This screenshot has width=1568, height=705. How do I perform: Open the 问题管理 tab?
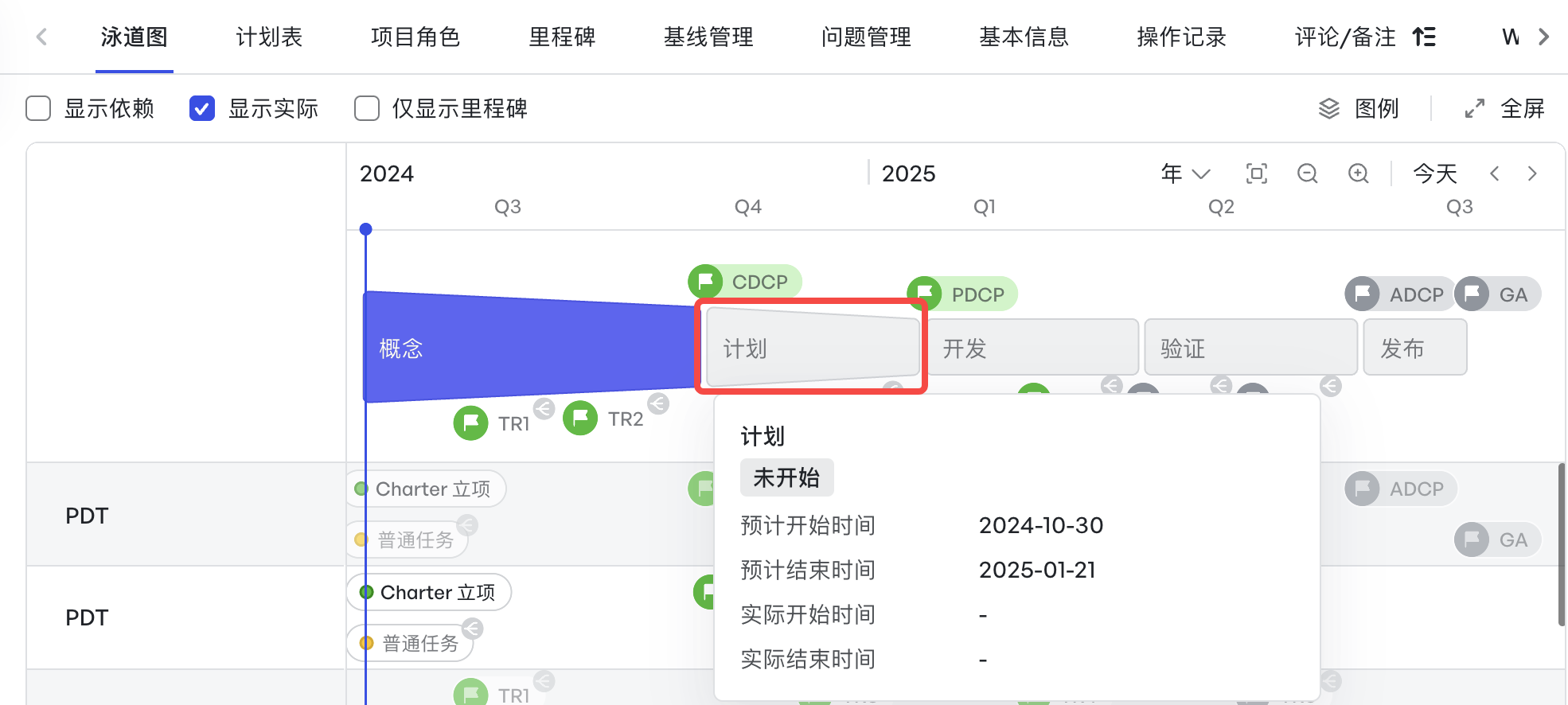pos(866,37)
